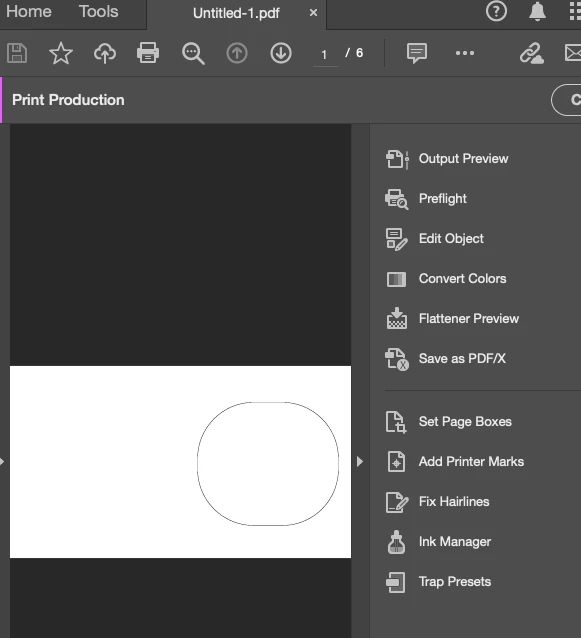Click the Print Production toolbar title
Image resolution: width=581 pixels, height=638 pixels.
(68, 100)
